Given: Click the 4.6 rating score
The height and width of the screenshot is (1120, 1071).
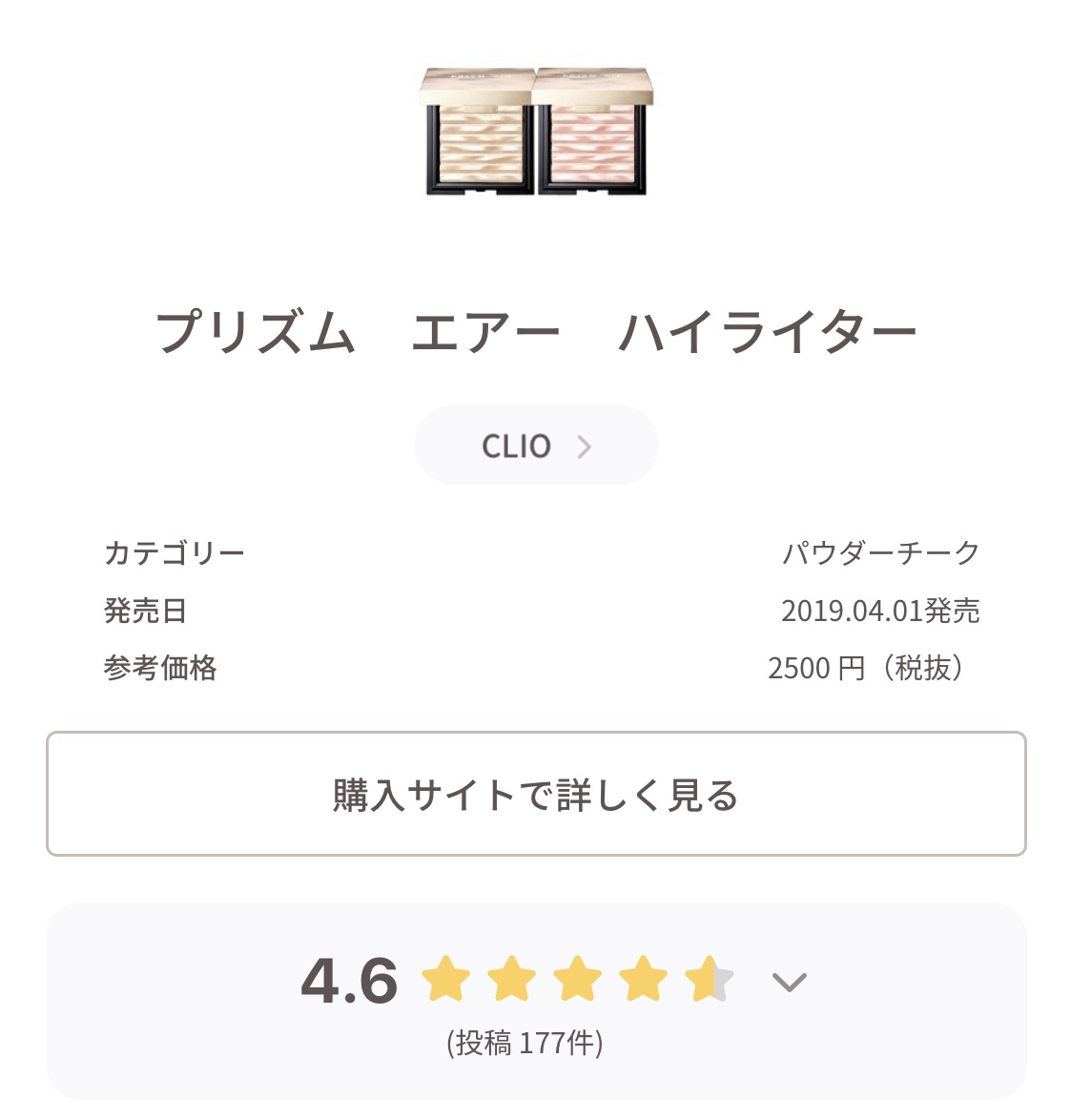Looking at the screenshot, I should coord(349,980).
